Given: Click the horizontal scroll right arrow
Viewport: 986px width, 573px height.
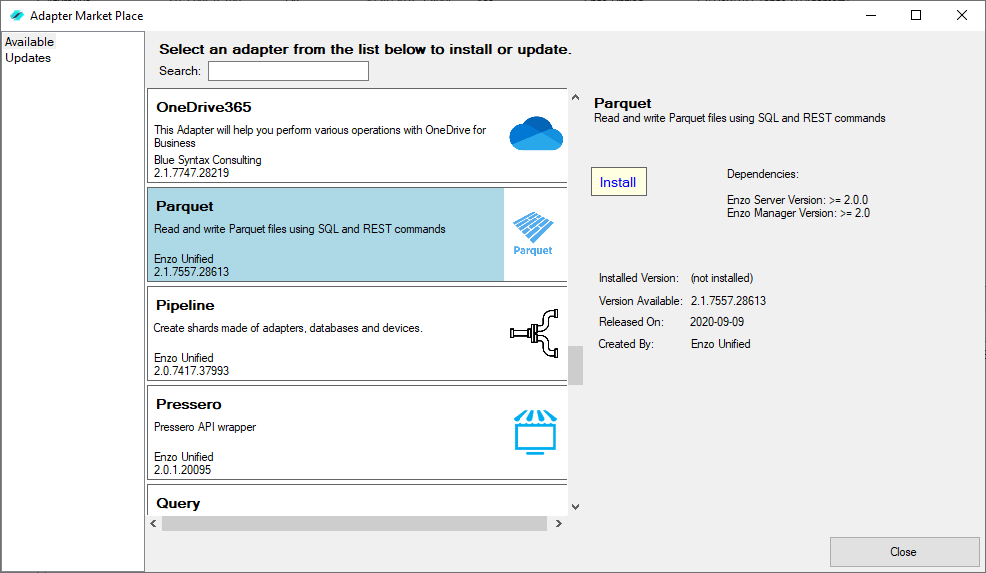Looking at the screenshot, I should (559, 523).
